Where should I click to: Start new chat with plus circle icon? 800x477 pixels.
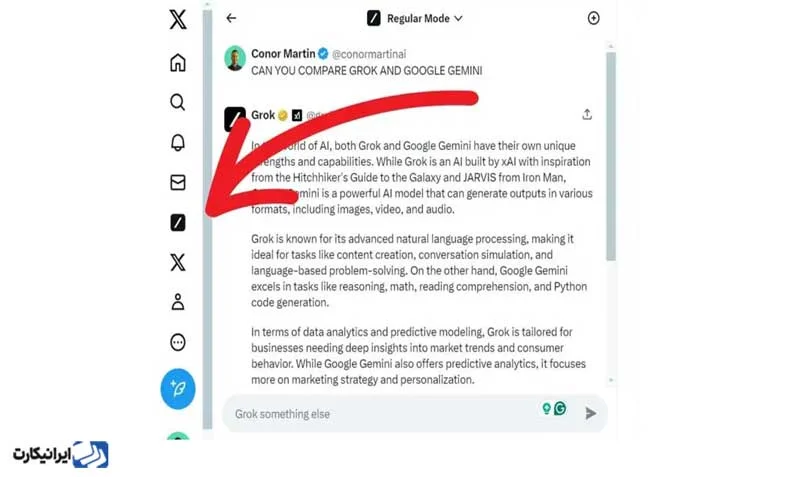(593, 18)
